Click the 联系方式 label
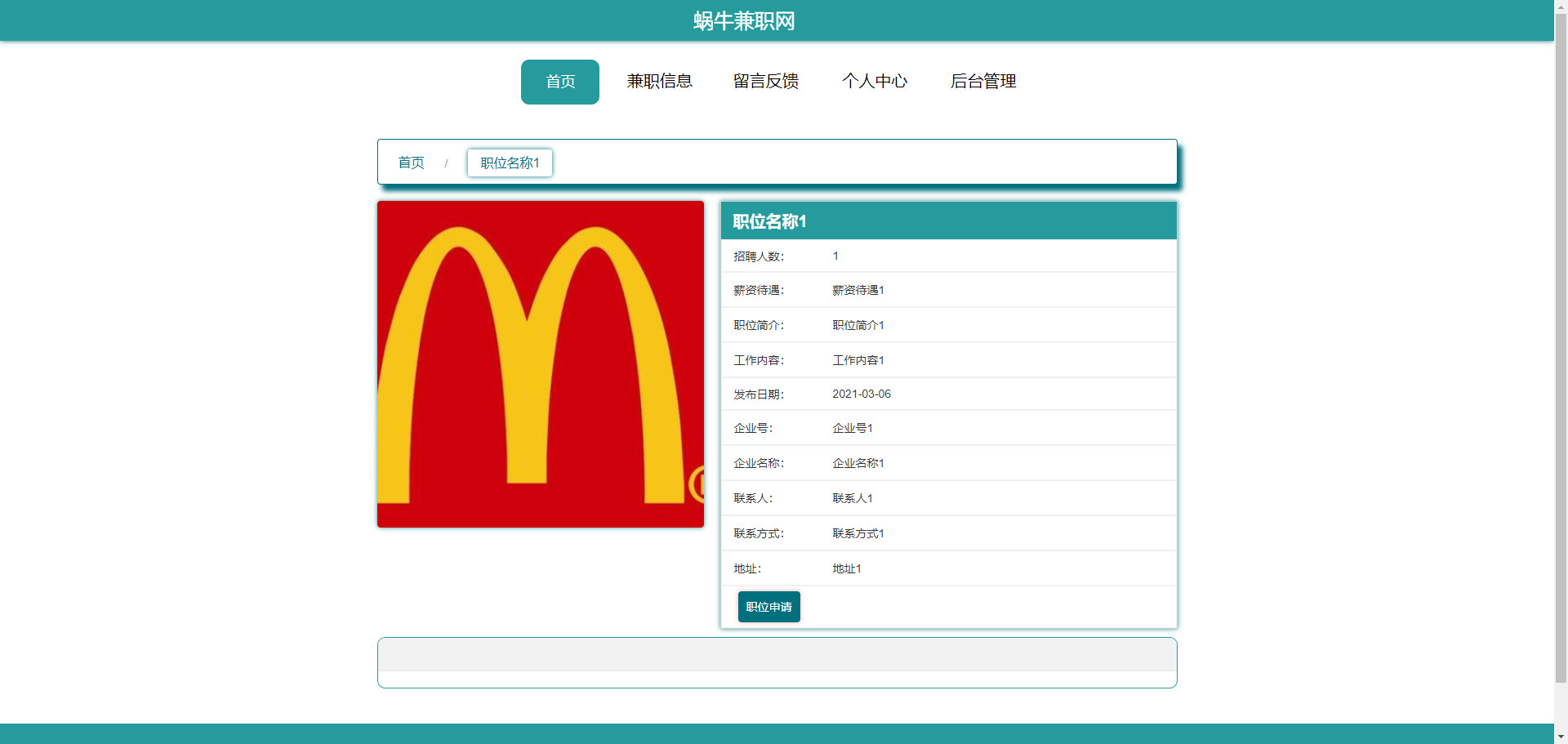 click(x=759, y=533)
